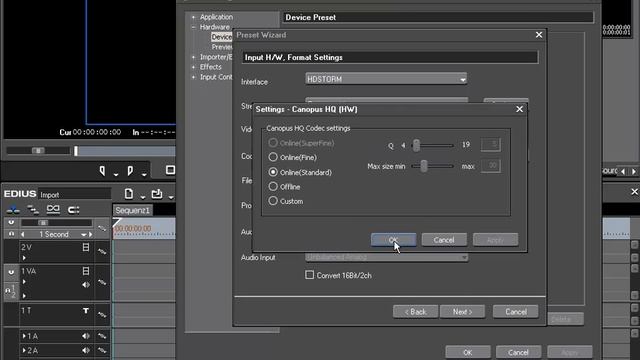Click OK in the Canopus HQ settings dialog
Image resolution: width=640 pixels, height=360 pixels.
point(393,240)
